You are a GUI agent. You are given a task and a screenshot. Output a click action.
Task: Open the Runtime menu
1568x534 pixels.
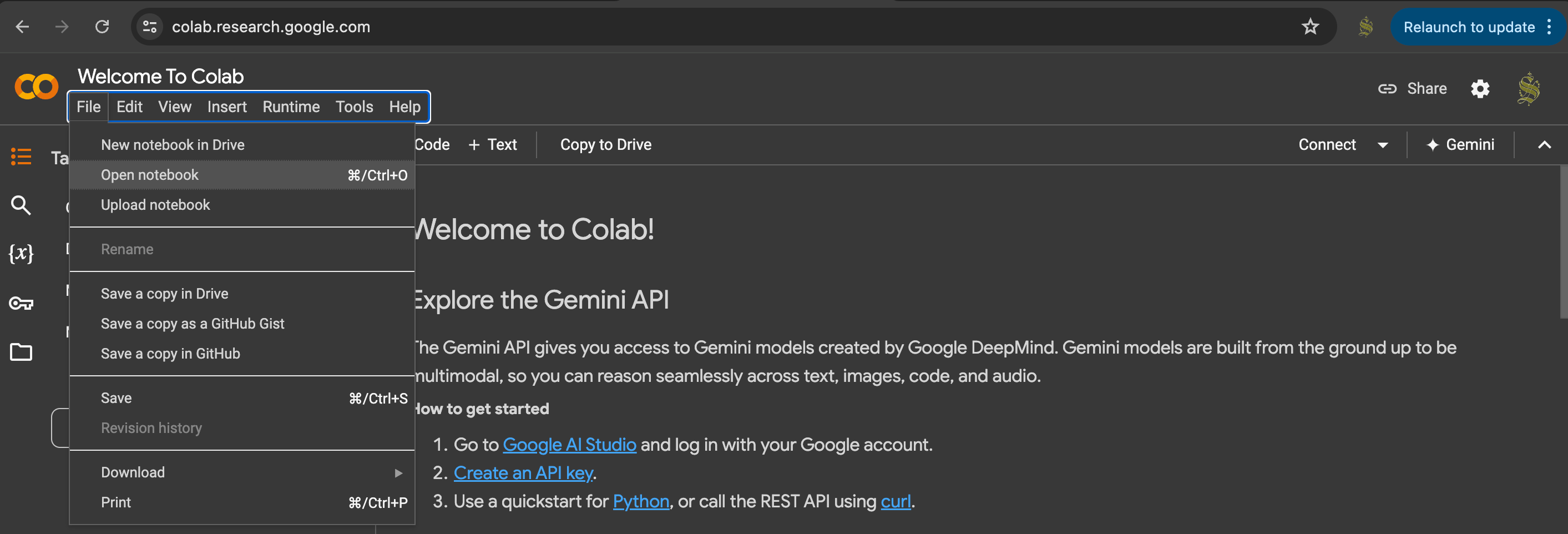click(x=291, y=107)
